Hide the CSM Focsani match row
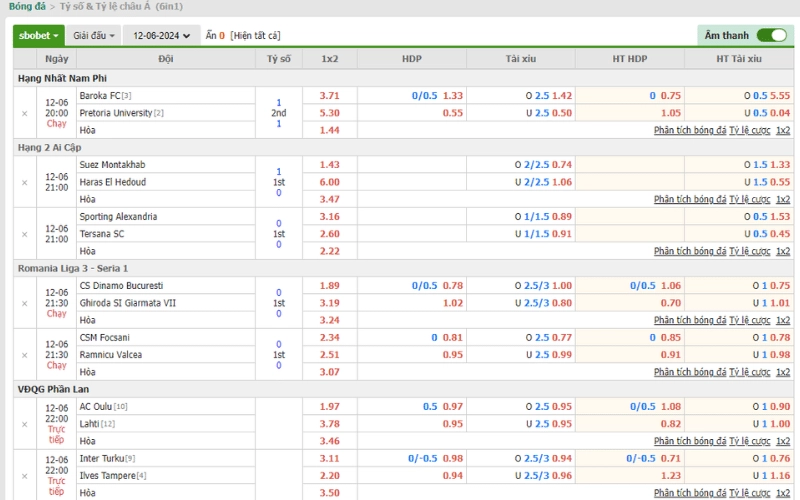 tap(24, 355)
